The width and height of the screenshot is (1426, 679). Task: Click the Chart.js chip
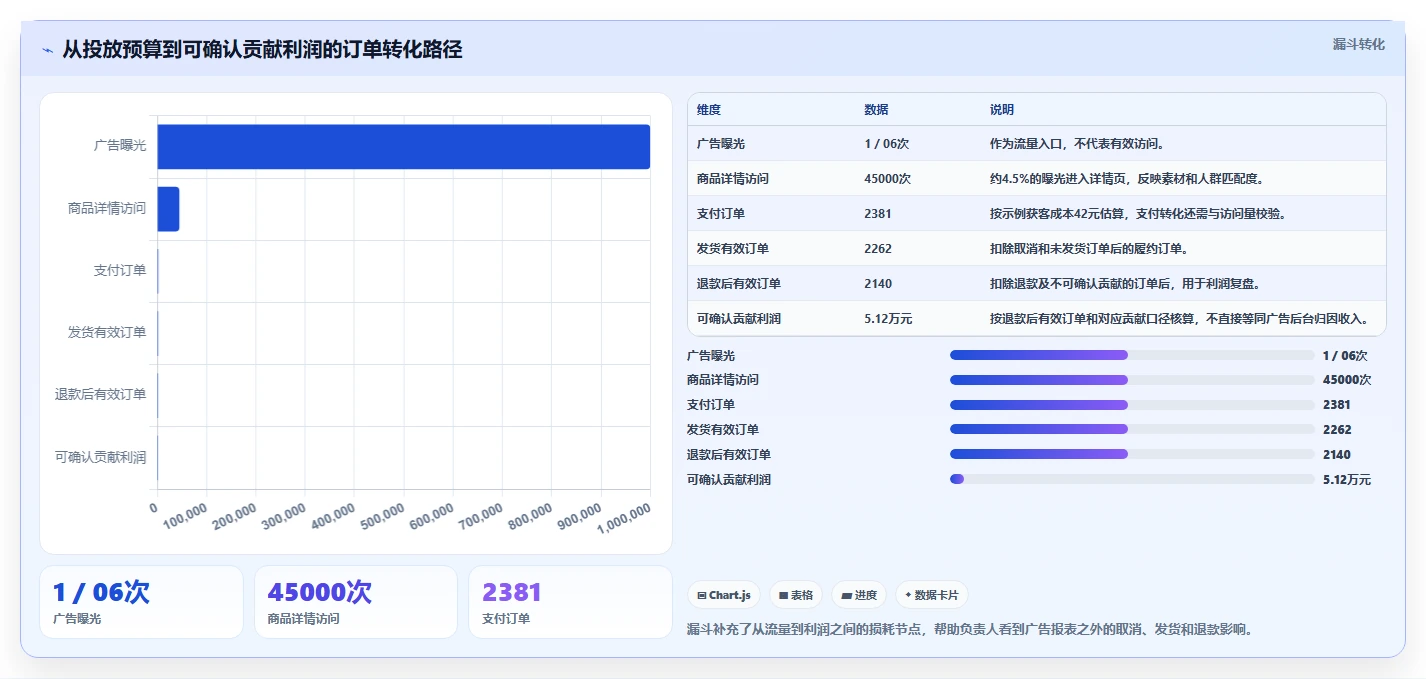pos(724,595)
